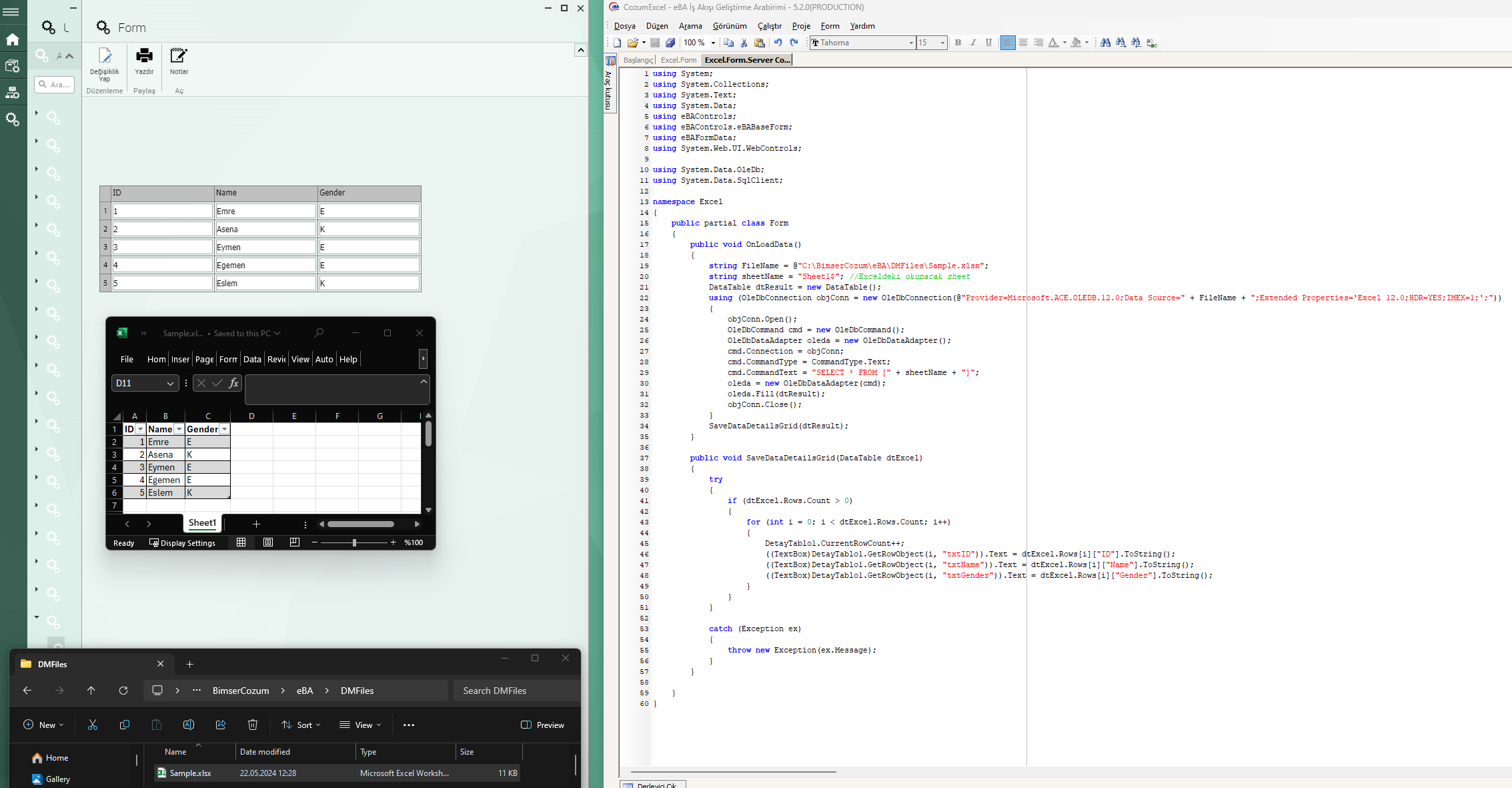Expand the Sort dropdown in File Explorer
The width and height of the screenshot is (1512, 788).
(x=301, y=725)
